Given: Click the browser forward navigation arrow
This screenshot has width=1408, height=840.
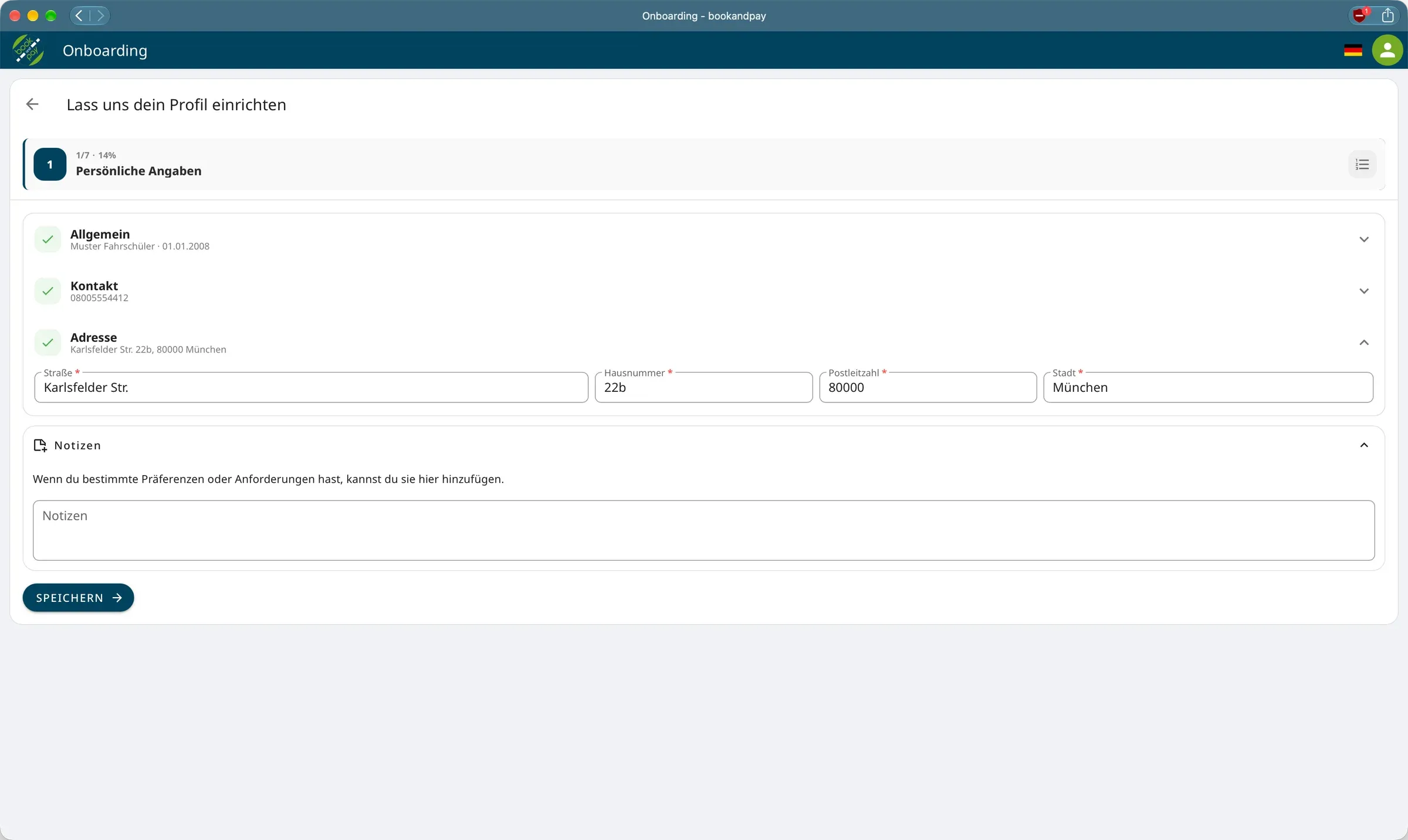Looking at the screenshot, I should tap(100, 16).
